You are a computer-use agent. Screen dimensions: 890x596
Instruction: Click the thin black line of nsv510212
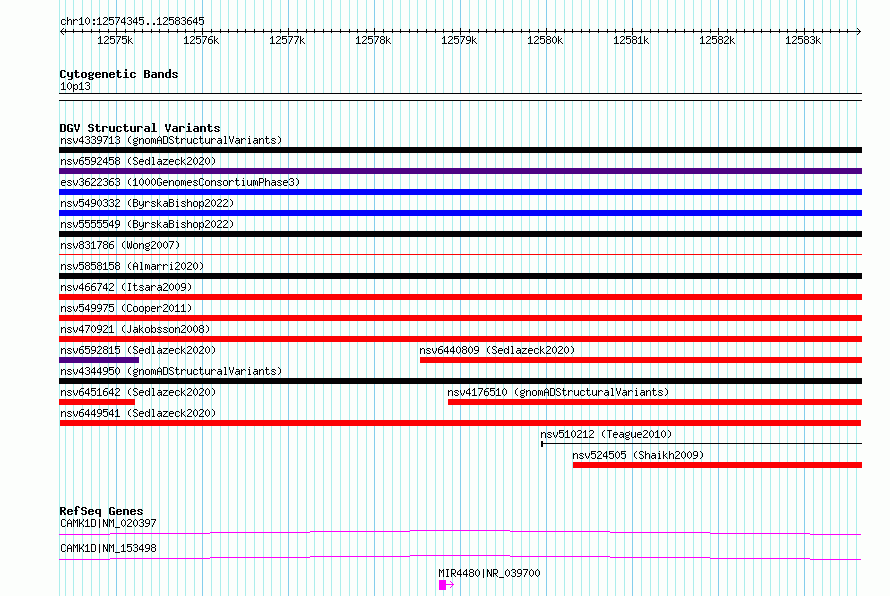[x=702, y=443]
